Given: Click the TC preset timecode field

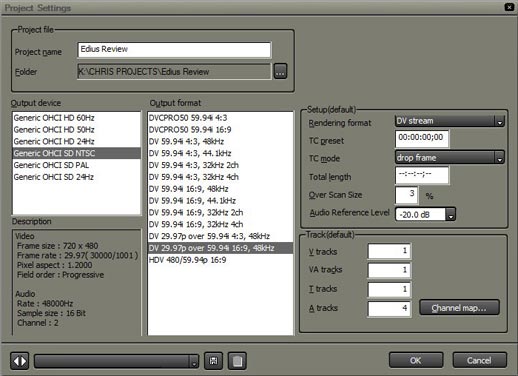Looking at the screenshot, I should (422, 138).
